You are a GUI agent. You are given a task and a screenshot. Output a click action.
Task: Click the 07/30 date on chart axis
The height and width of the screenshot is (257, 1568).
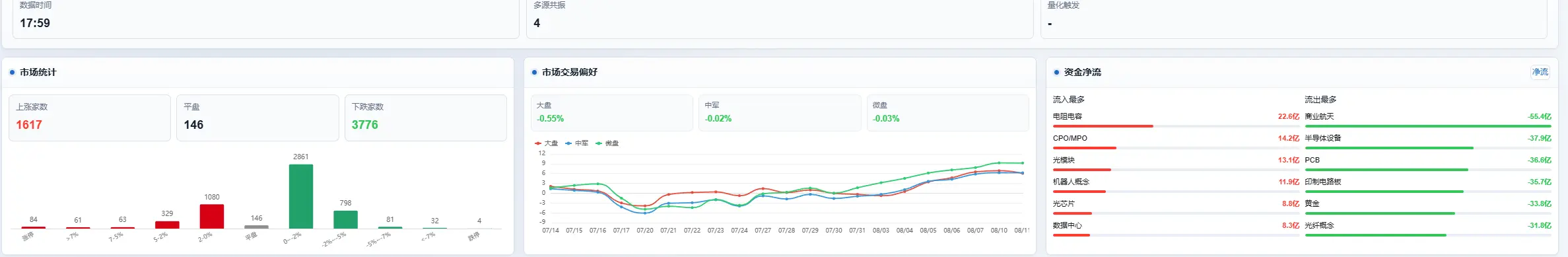834,231
